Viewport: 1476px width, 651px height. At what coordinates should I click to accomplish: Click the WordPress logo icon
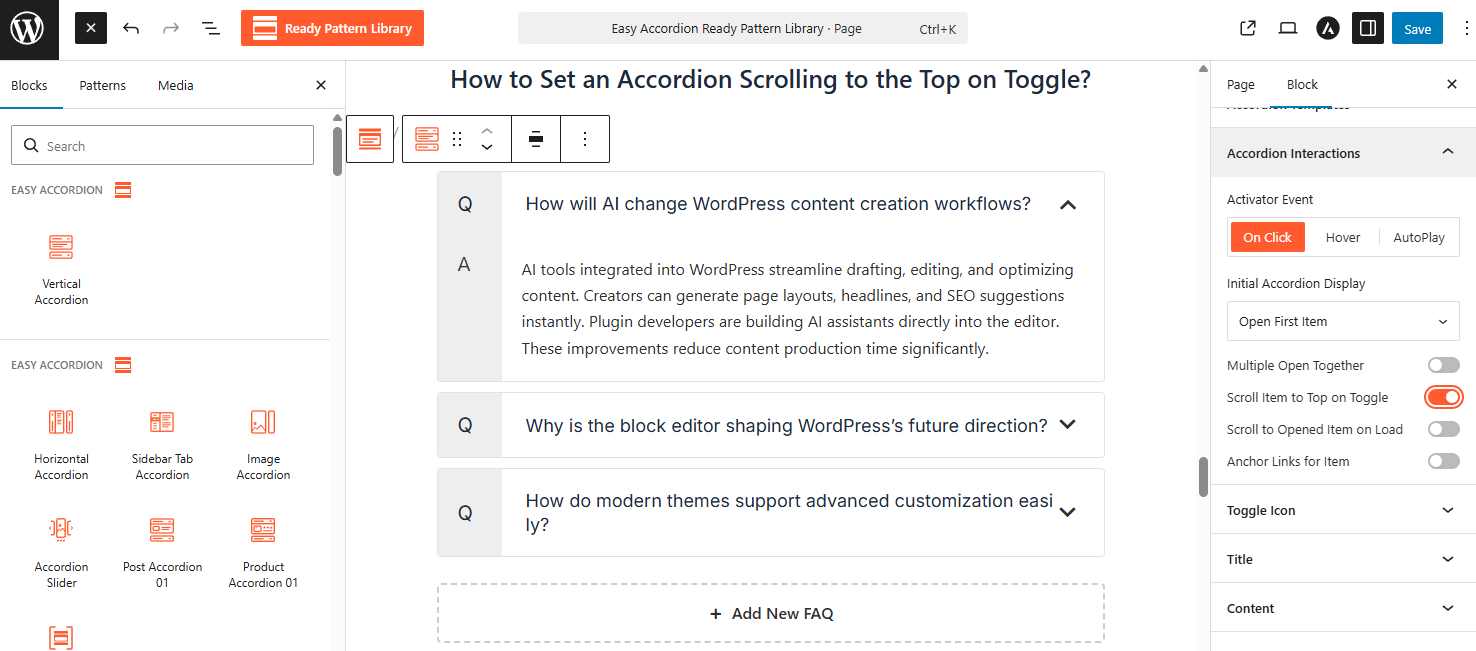coord(28,28)
